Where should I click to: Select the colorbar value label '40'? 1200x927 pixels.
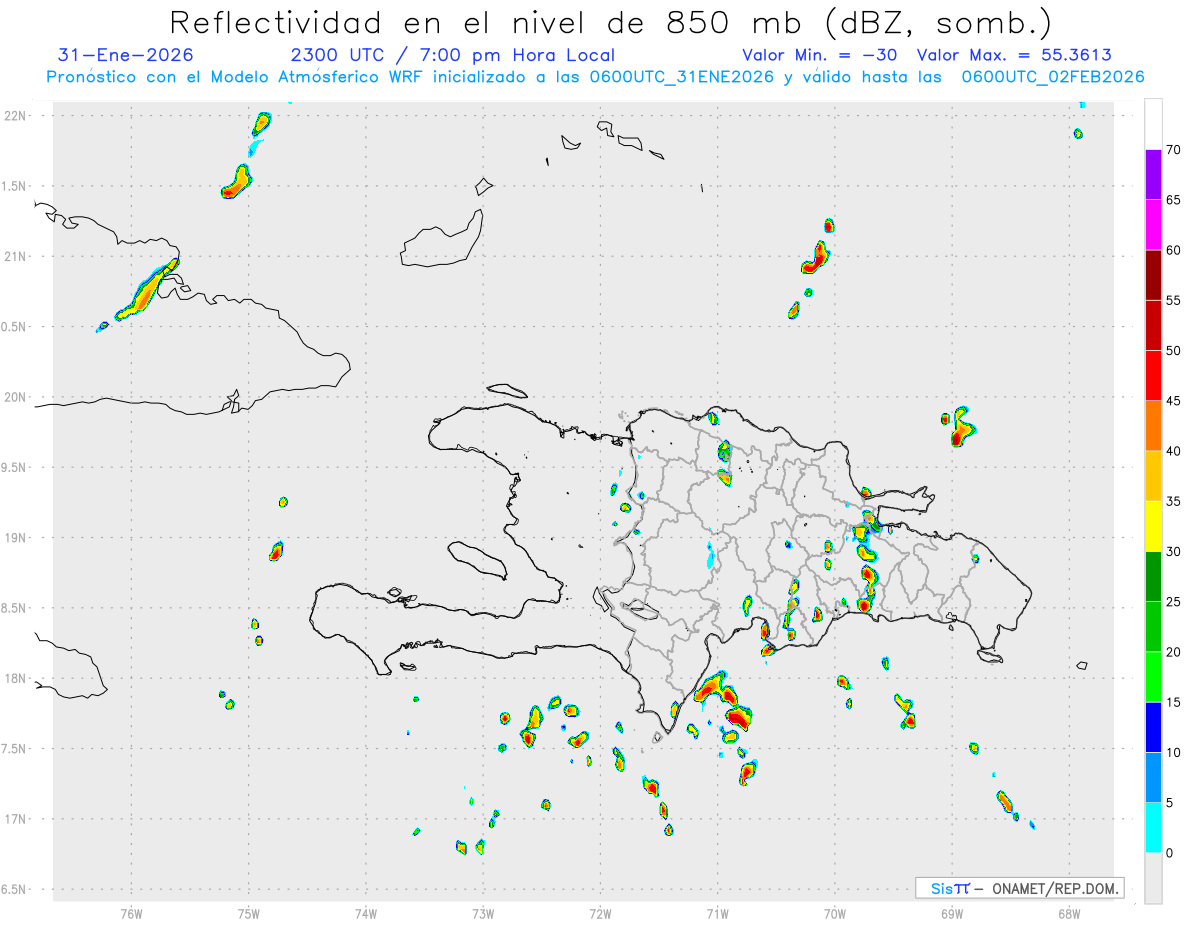[1173, 451]
